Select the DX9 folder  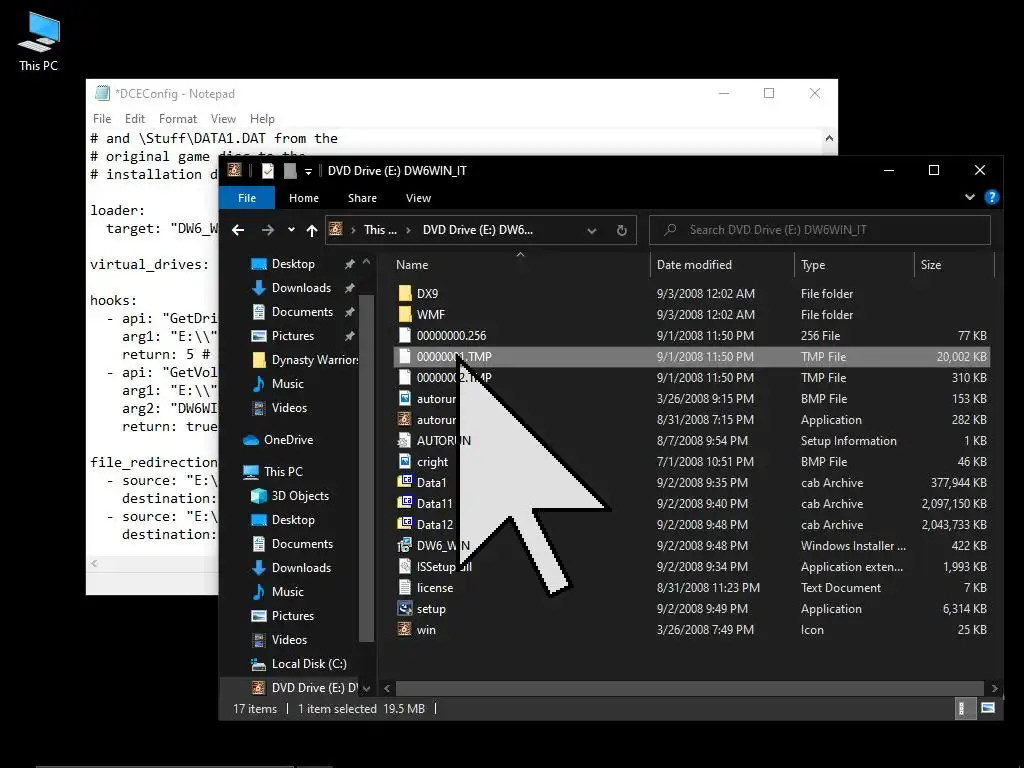pos(427,294)
